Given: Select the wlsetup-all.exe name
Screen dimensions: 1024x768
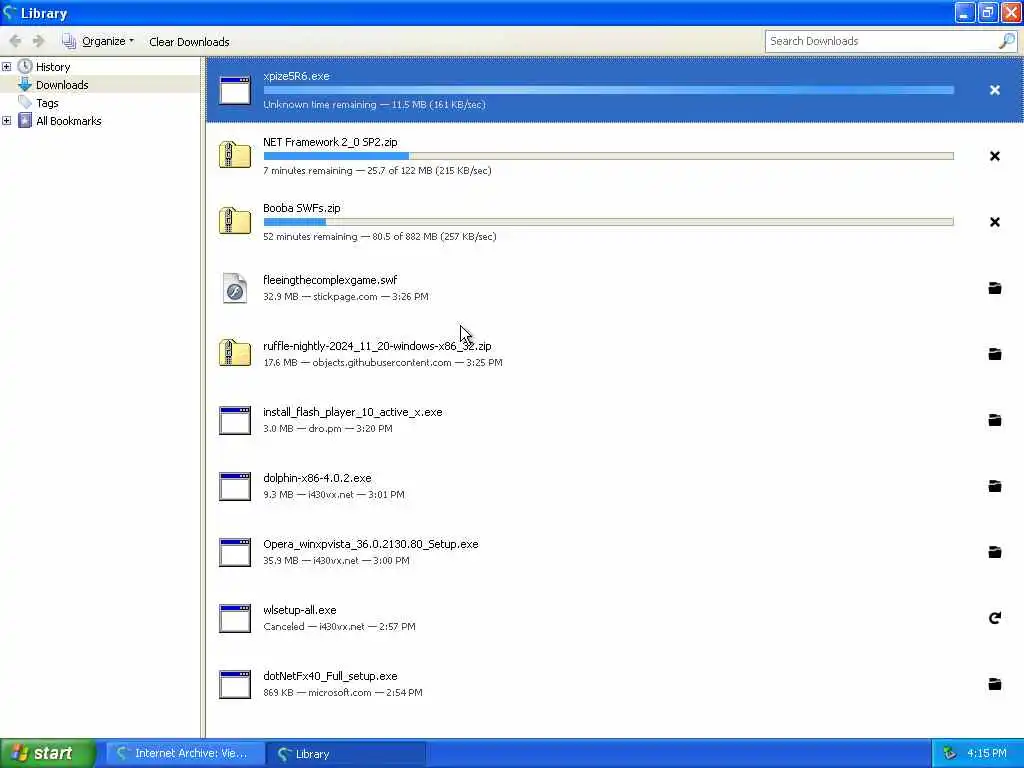Looking at the screenshot, I should [300, 610].
